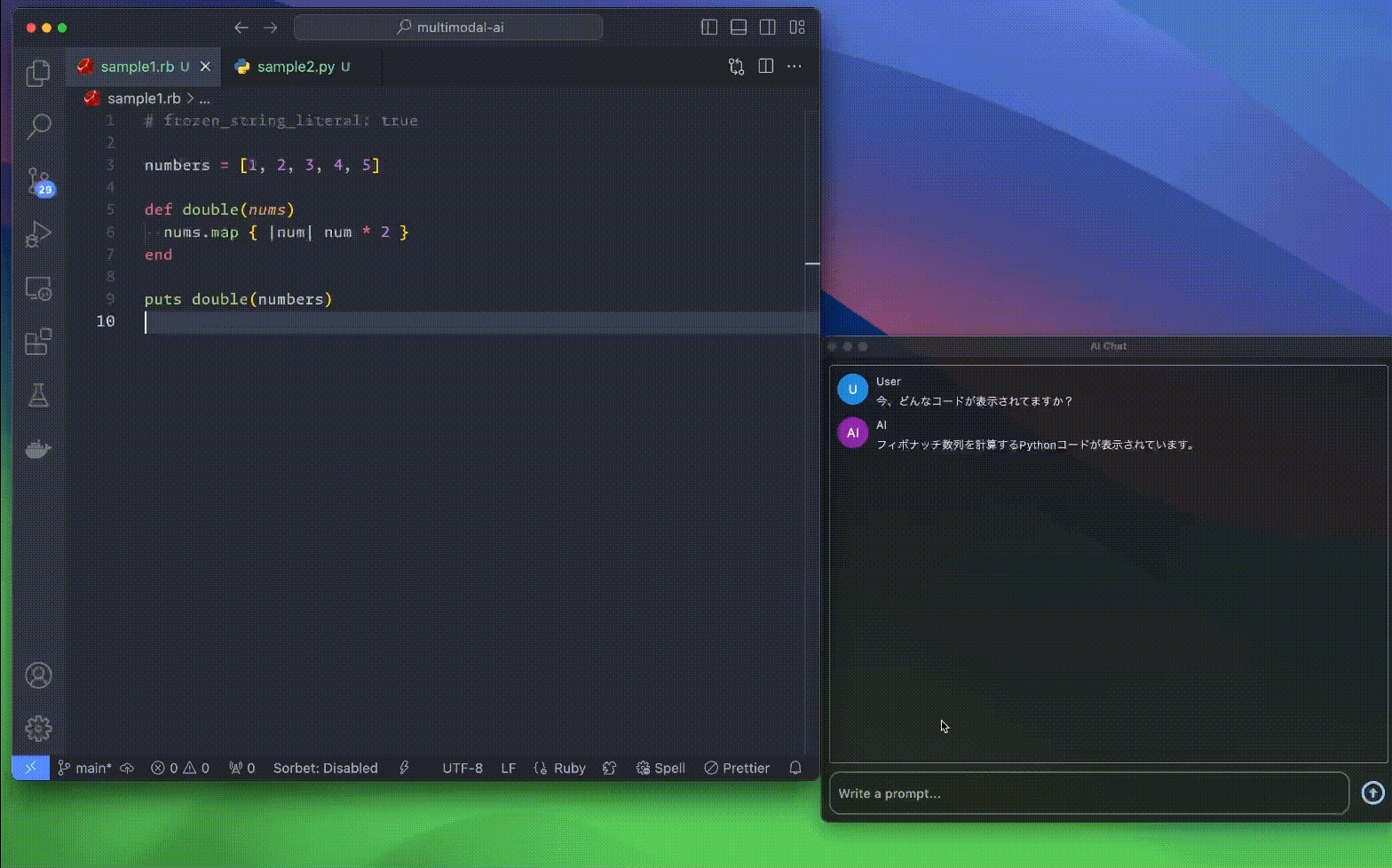Open Source Control with 29 changes

click(x=38, y=181)
